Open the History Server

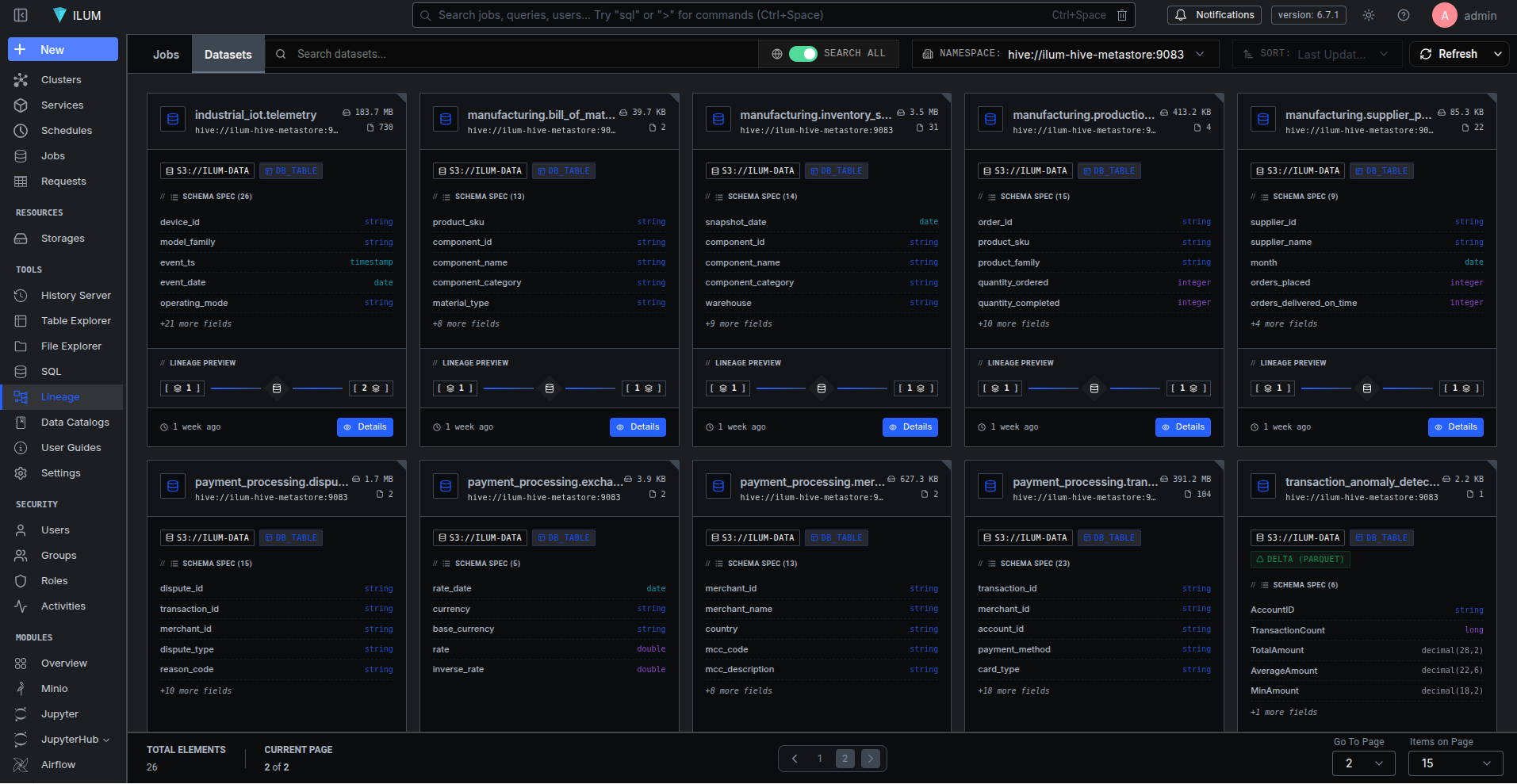[x=75, y=295]
